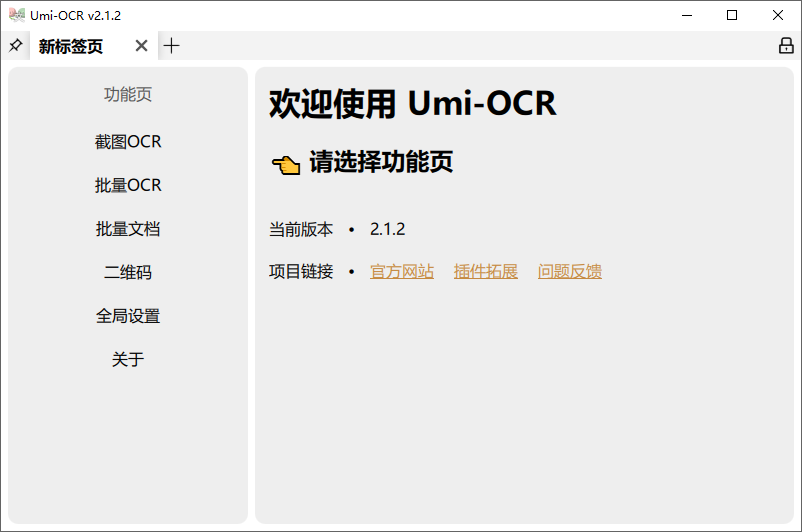This screenshot has width=802, height=532.
Task: Follow the 问题反馈 link
Action: [x=569, y=271]
